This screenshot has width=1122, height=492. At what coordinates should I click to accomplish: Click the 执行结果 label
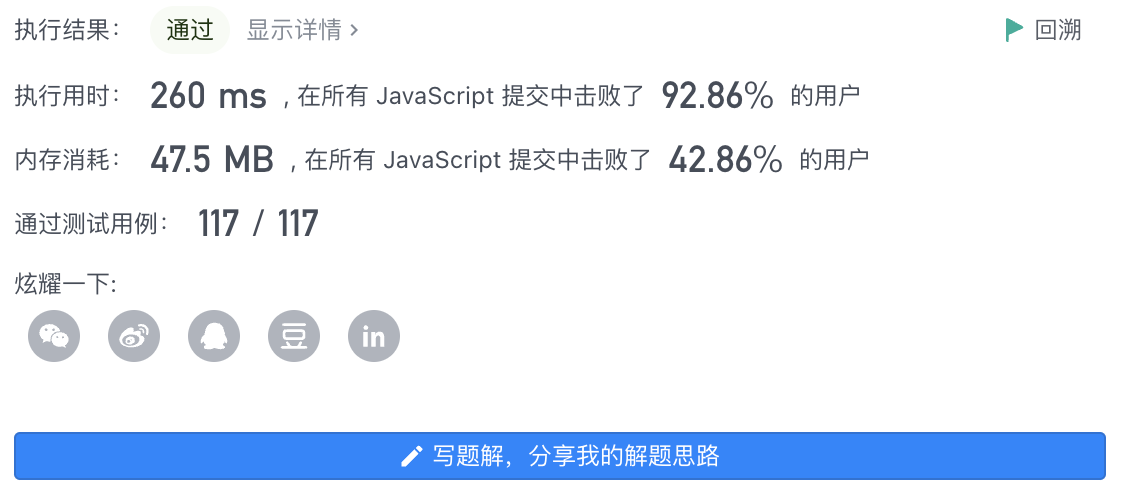coord(68,30)
